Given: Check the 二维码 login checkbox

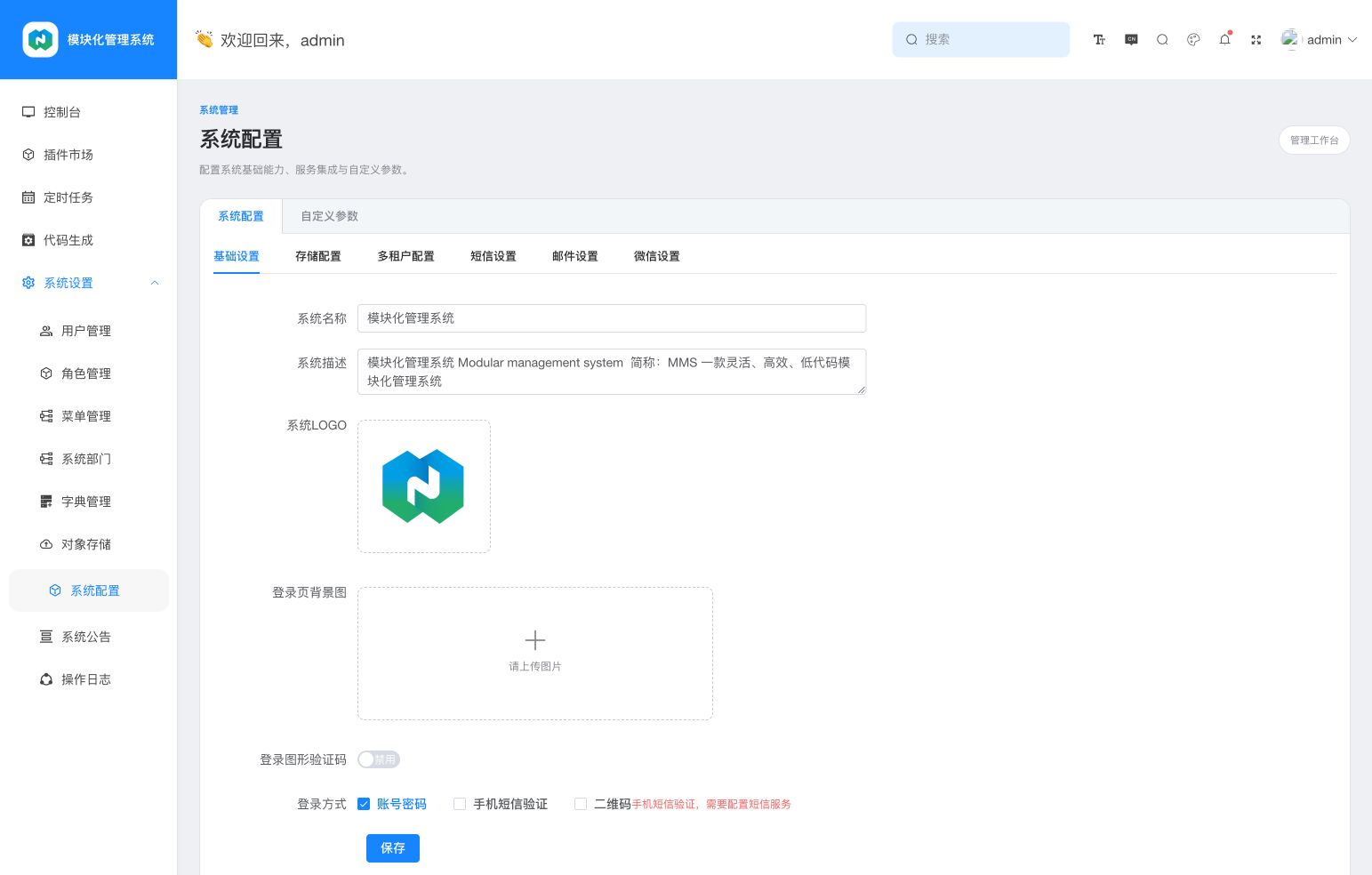Looking at the screenshot, I should click(x=581, y=804).
